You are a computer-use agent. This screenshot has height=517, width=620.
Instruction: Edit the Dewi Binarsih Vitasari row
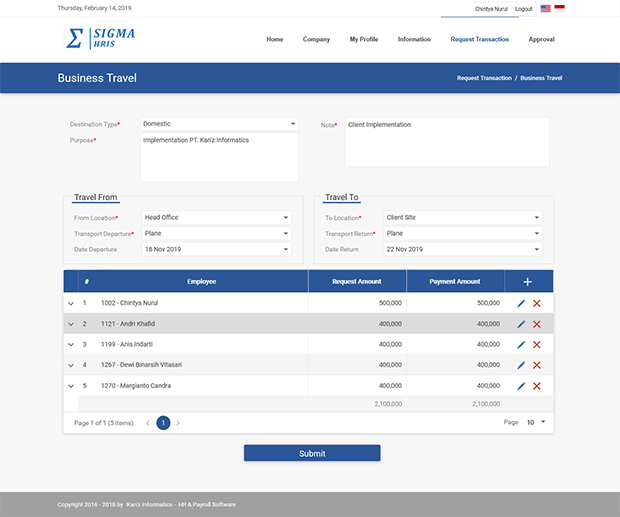(521, 365)
